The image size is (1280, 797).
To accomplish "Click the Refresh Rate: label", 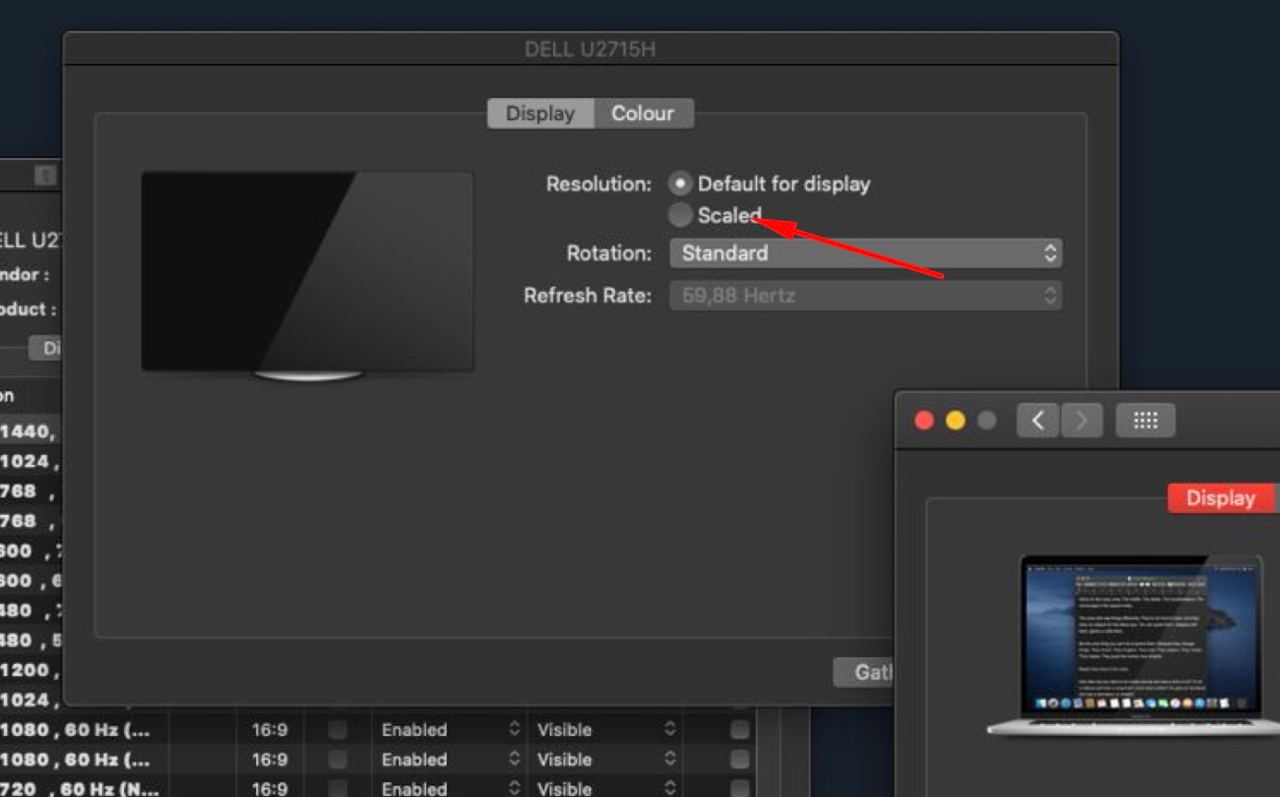I will [588, 296].
